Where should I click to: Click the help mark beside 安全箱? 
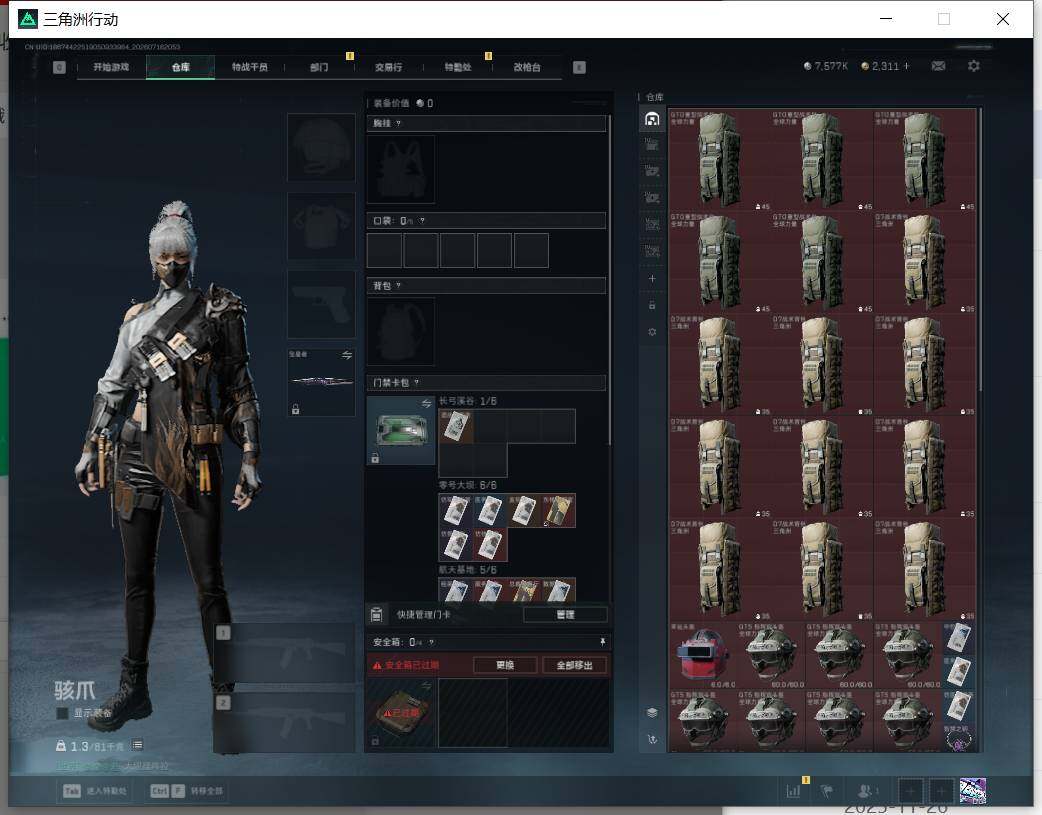[x=431, y=641]
